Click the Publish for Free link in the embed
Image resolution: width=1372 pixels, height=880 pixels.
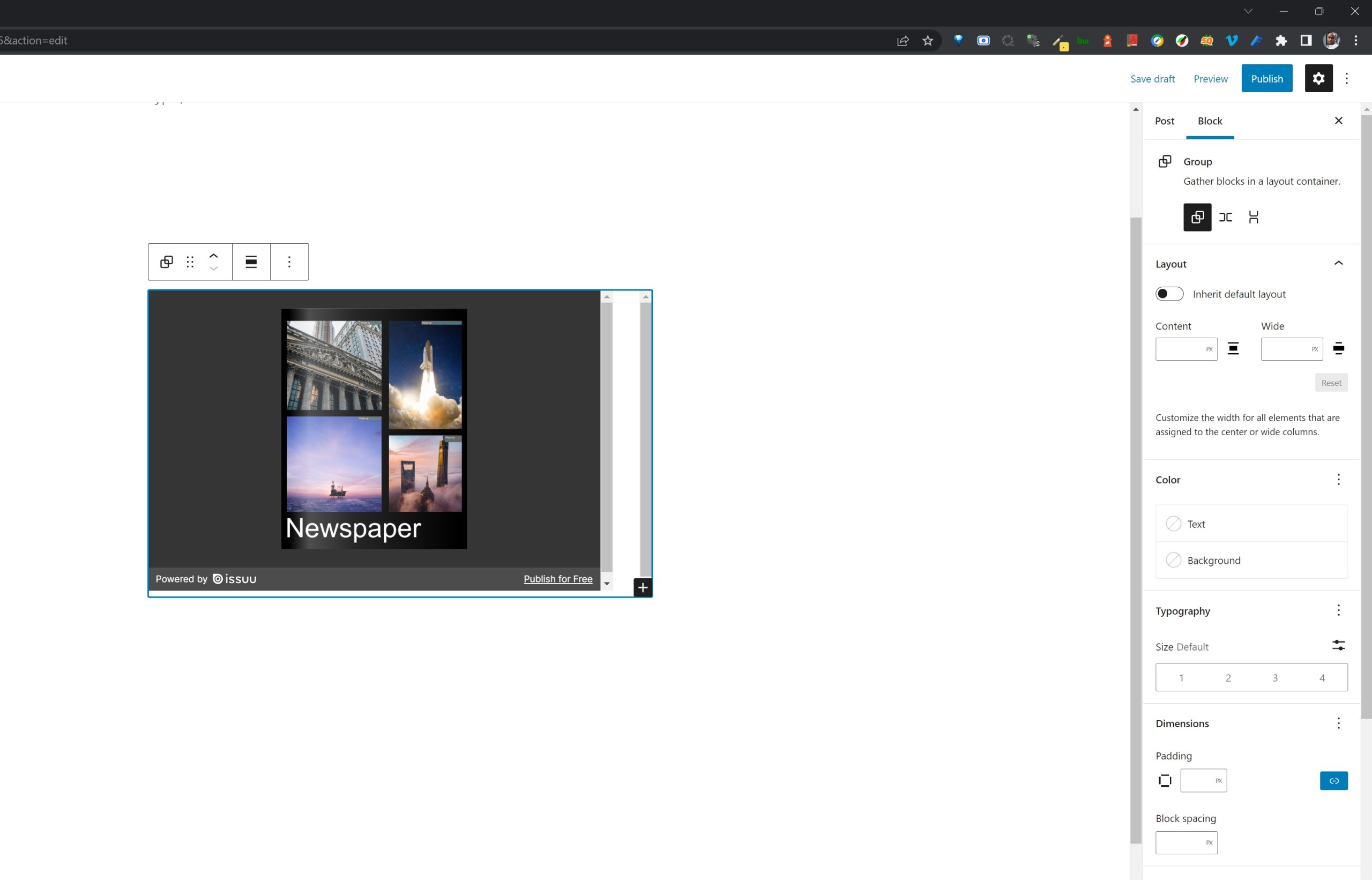click(x=558, y=579)
